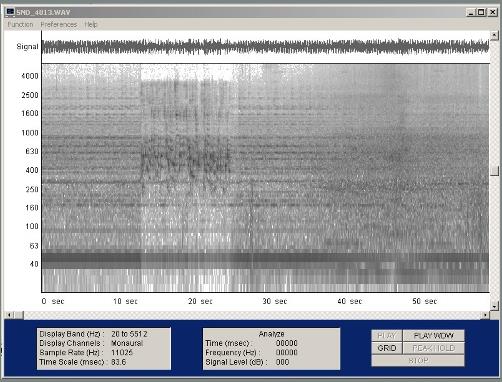This screenshot has height=382, width=502.
Task: Toggle the GRID display button
Action: pos(387,348)
